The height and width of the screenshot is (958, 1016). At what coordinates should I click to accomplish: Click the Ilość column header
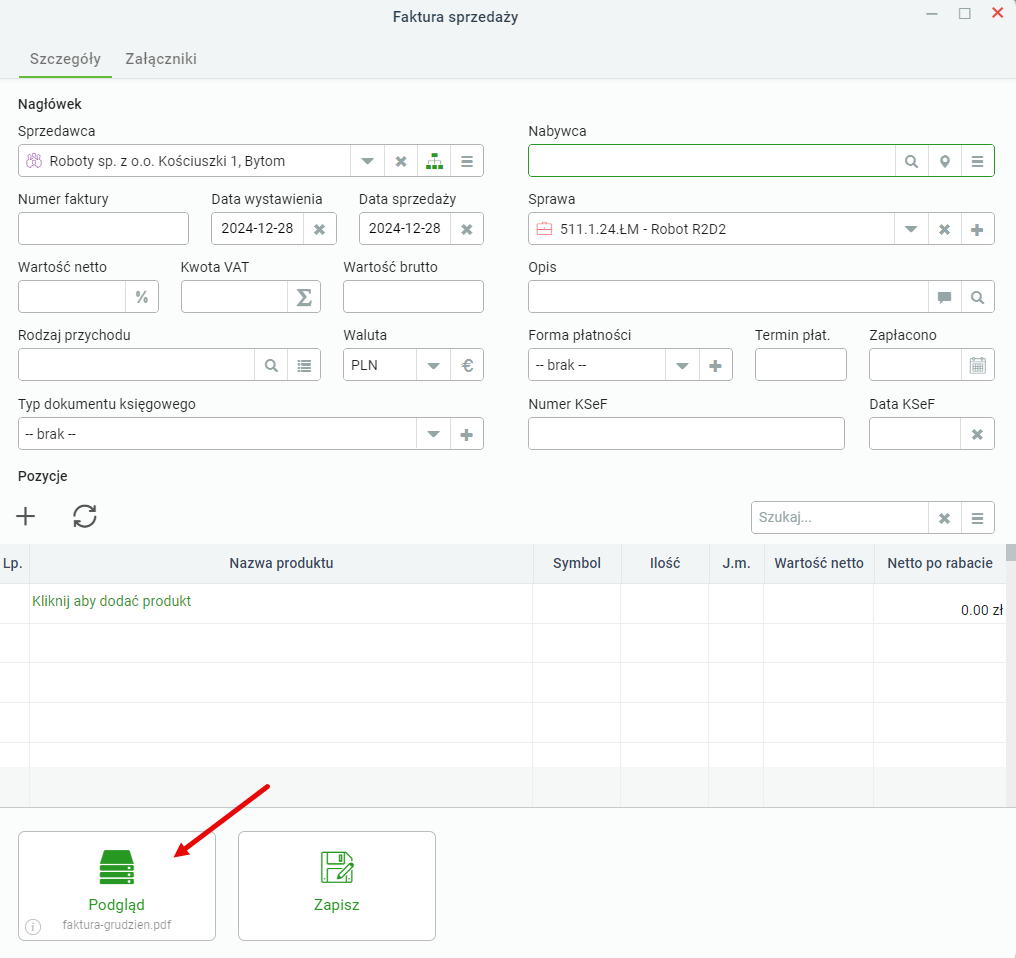click(x=665, y=563)
